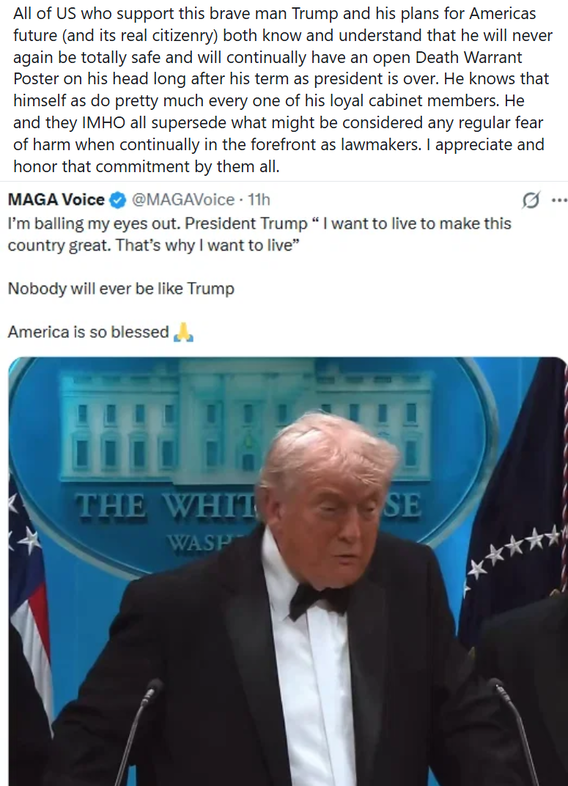Visit the @MAGAVoice handle link

[183, 200]
